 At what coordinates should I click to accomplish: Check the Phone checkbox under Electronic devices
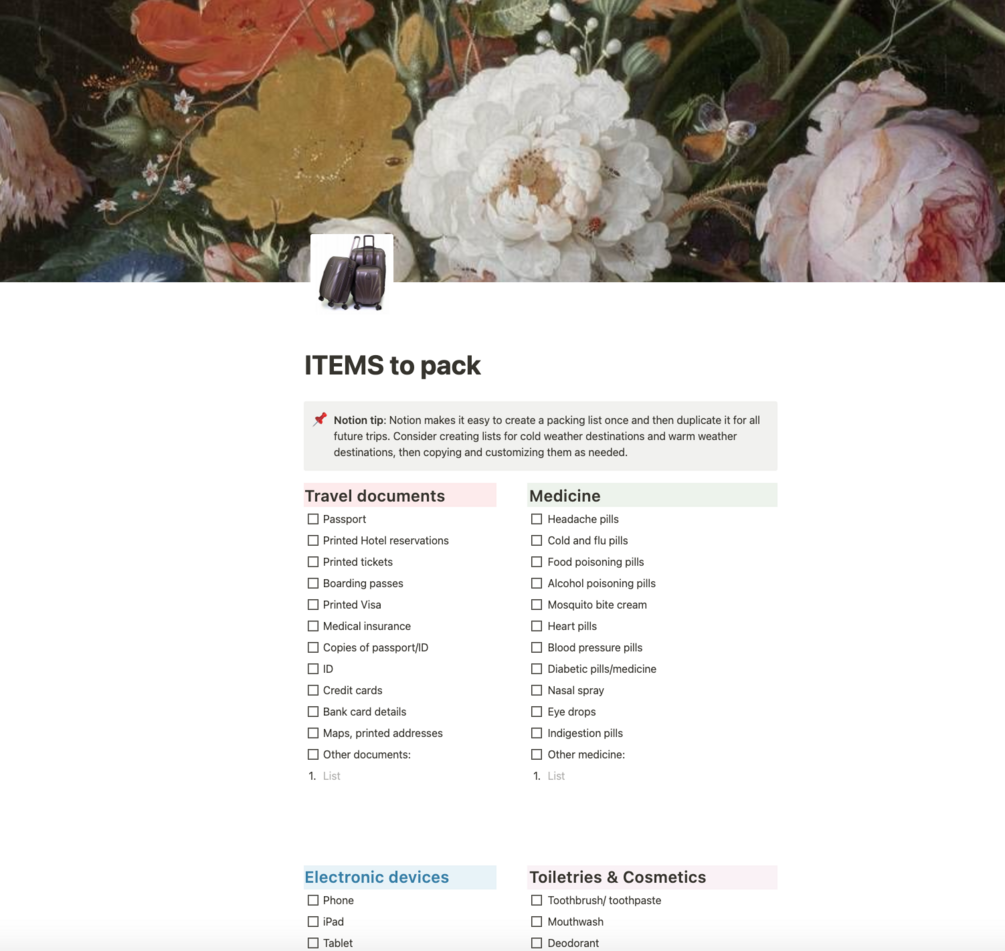[313, 900]
